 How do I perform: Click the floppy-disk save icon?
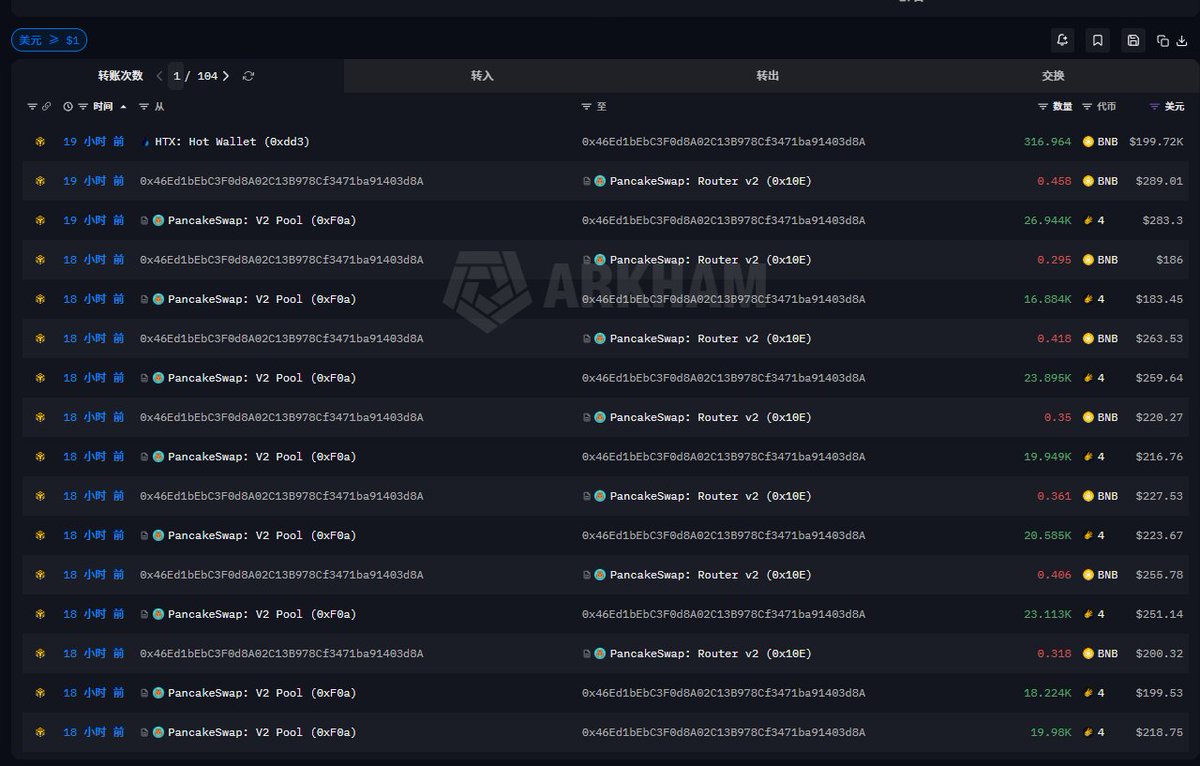1133,40
